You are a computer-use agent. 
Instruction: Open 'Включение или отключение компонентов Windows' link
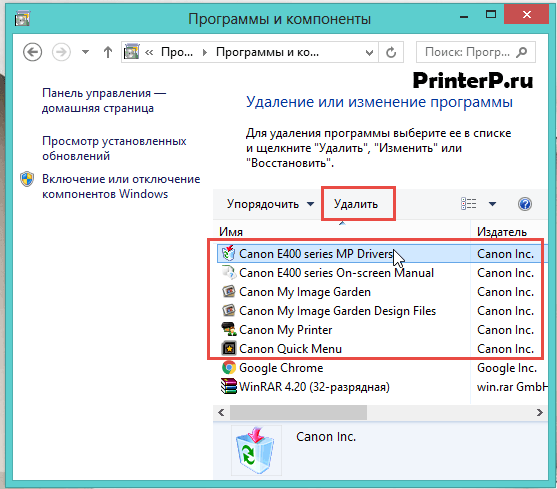pos(121,186)
